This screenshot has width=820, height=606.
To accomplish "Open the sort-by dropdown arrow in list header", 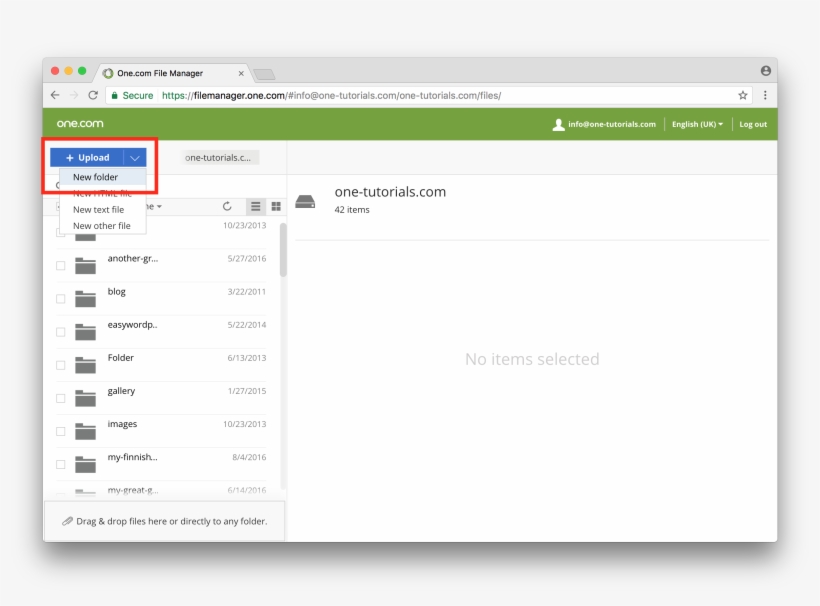I will click(x=159, y=207).
